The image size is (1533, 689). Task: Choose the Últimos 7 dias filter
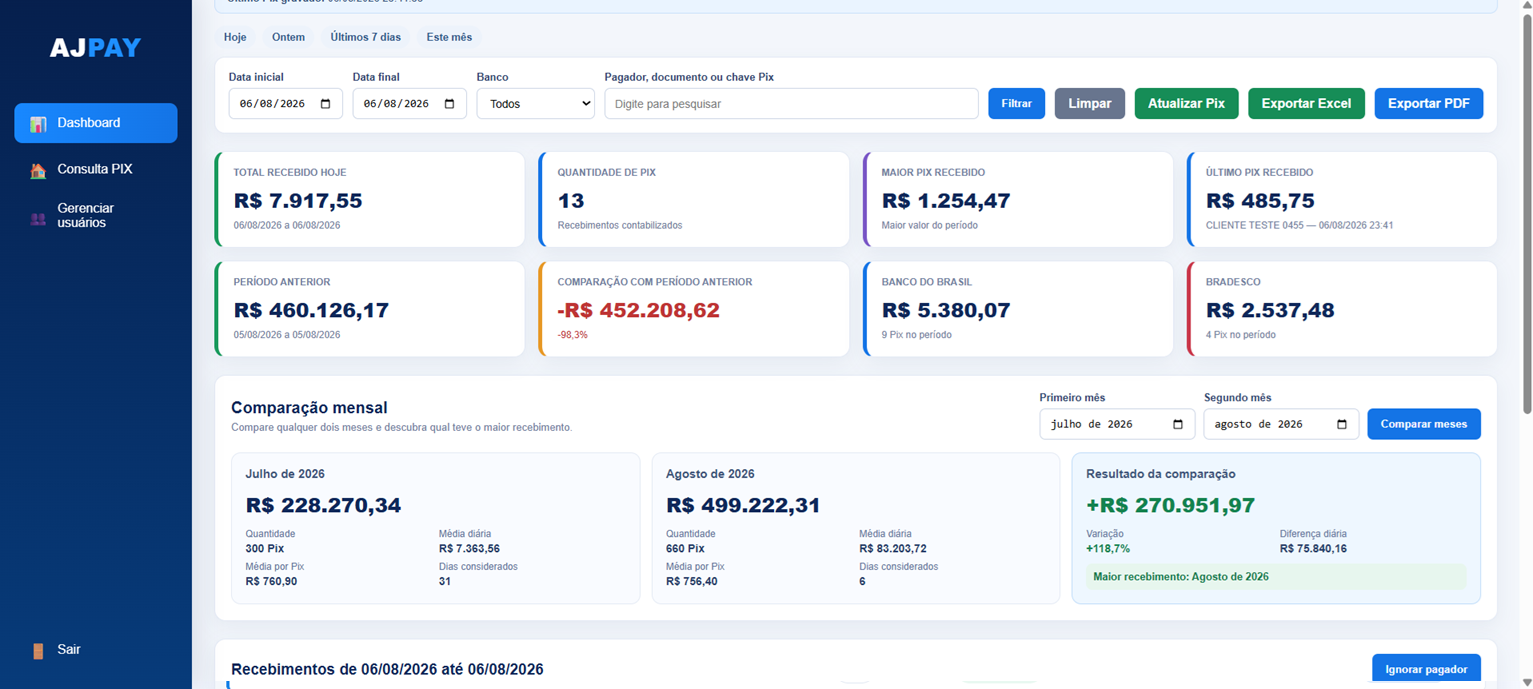(x=365, y=37)
